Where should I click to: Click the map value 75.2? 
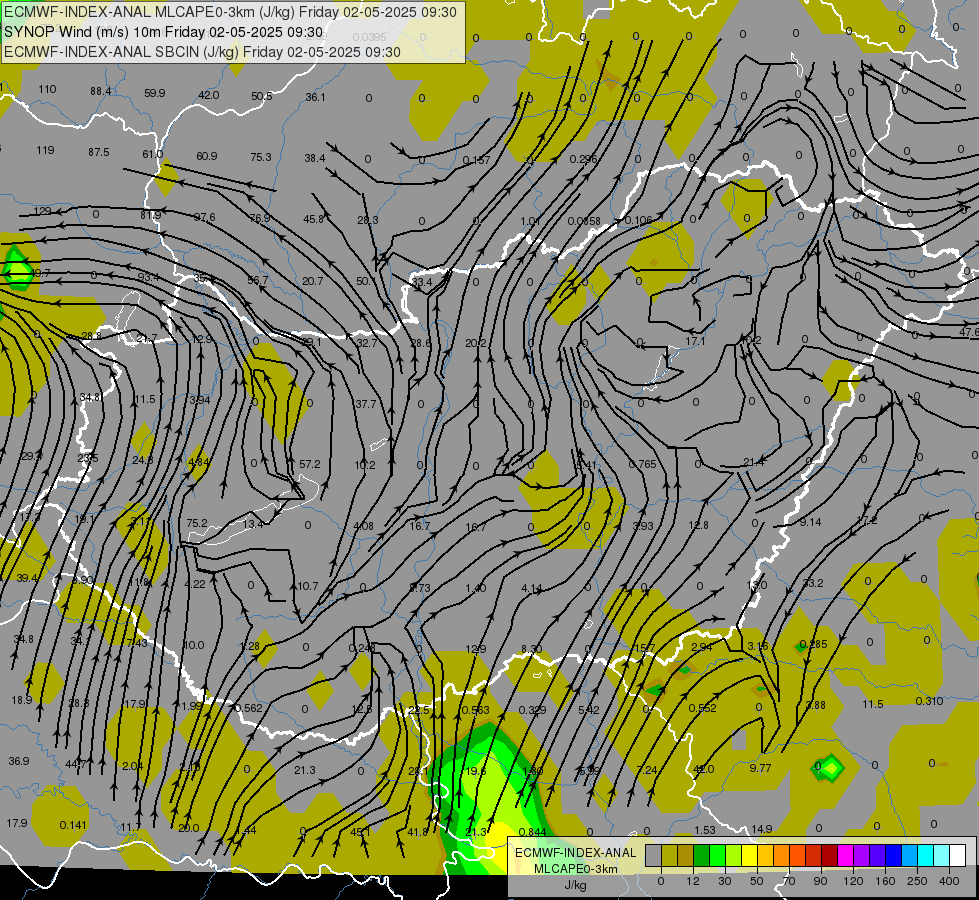click(197, 523)
